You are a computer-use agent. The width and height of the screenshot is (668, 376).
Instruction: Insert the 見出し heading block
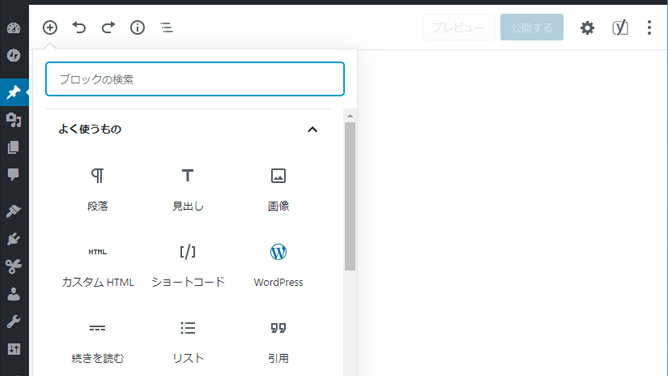click(x=188, y=189)
